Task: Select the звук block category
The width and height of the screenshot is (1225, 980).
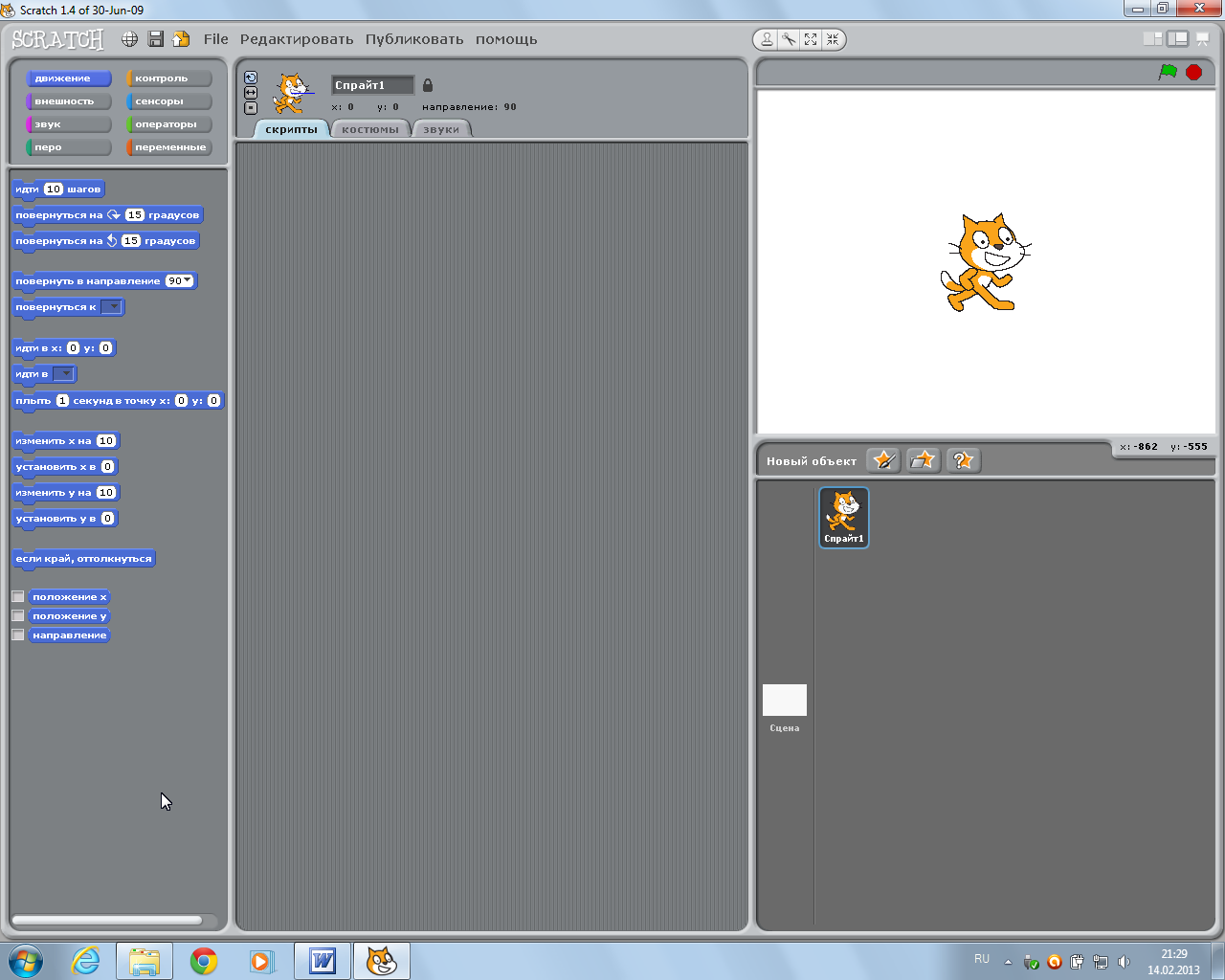Action: [69, 124]
